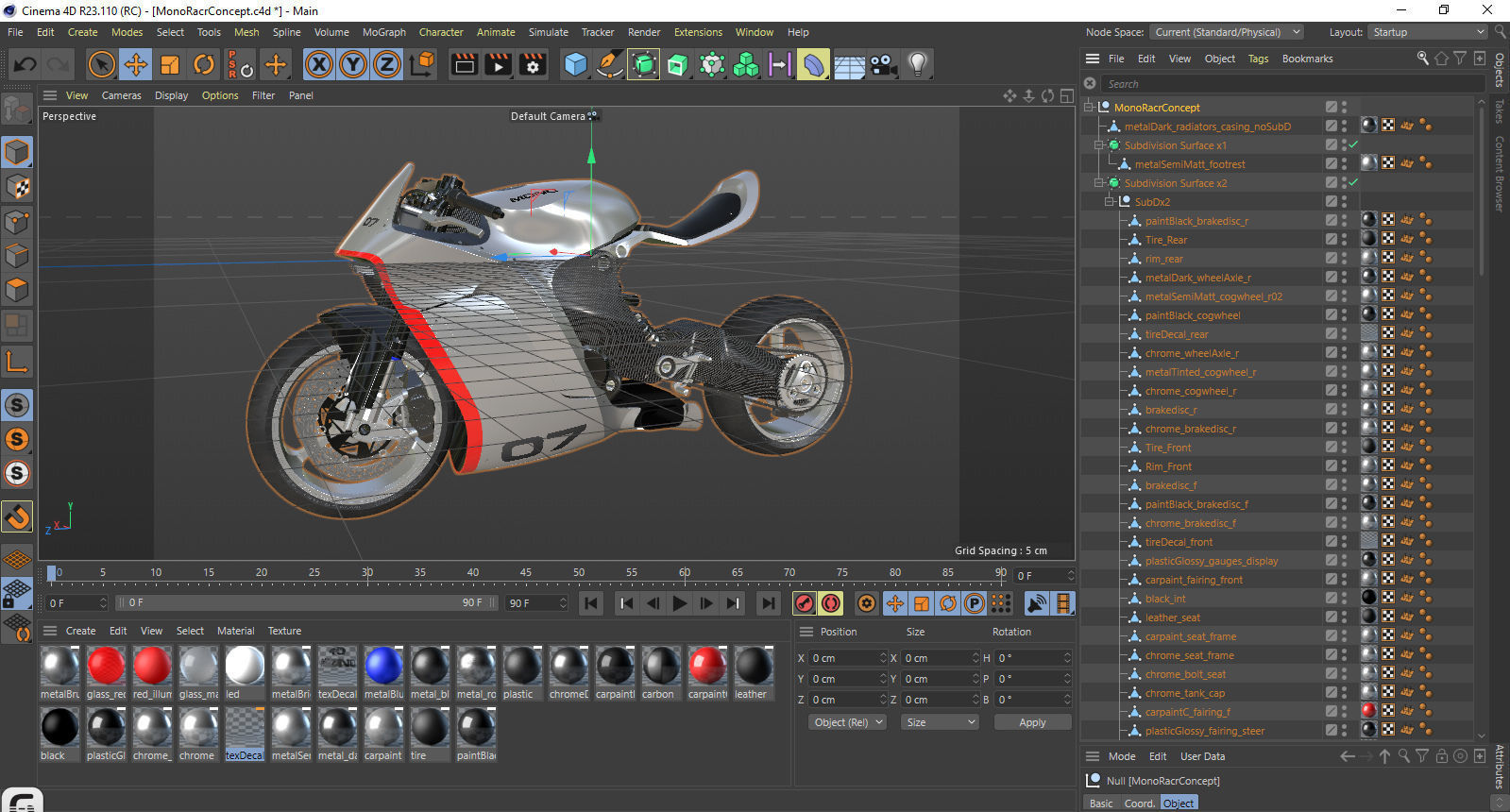Open Edit Render Settings icon
The width and height of the screenshot is (1510, 812).
pos(533,64)
